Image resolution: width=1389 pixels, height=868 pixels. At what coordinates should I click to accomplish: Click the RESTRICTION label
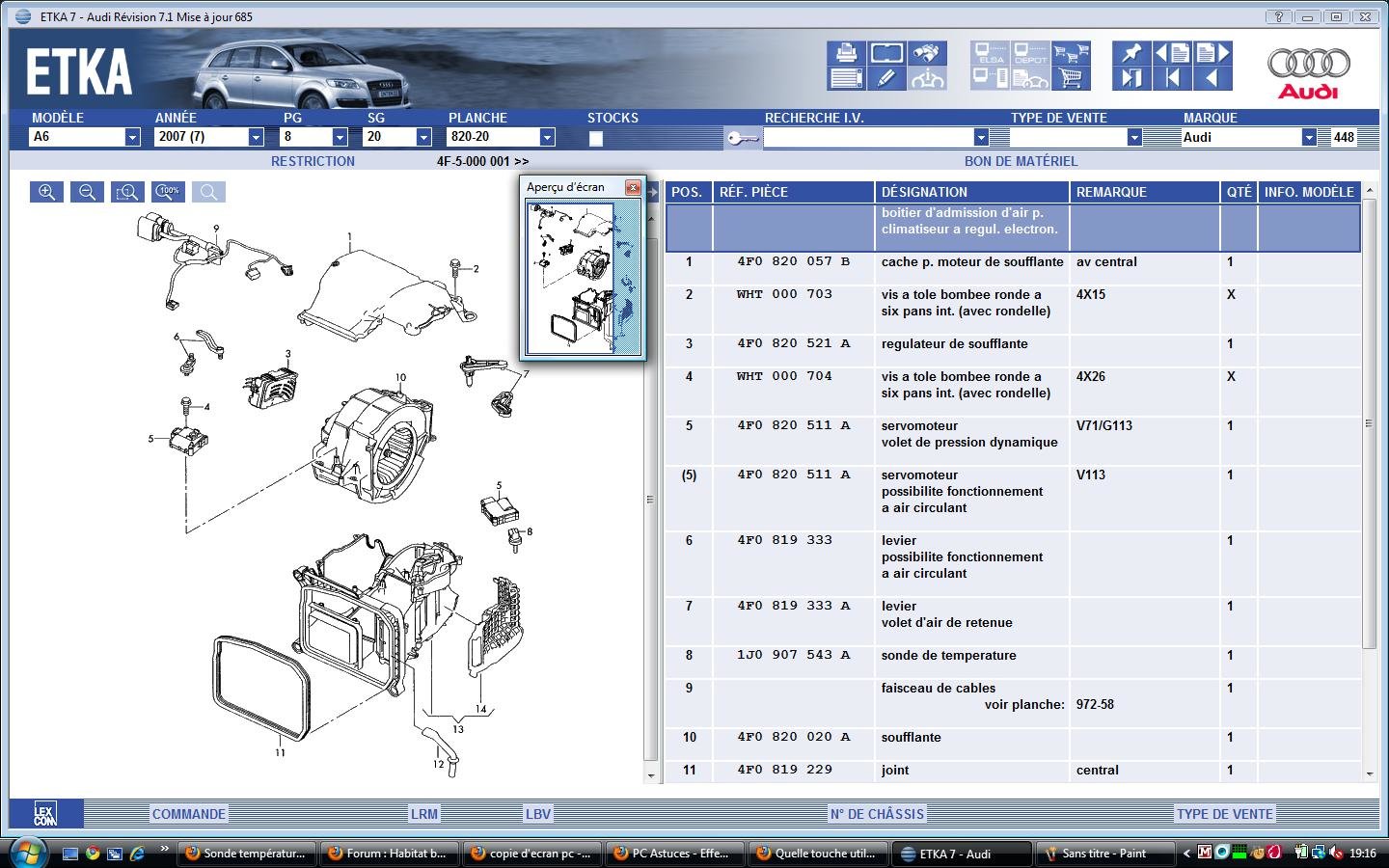[313, 161]
